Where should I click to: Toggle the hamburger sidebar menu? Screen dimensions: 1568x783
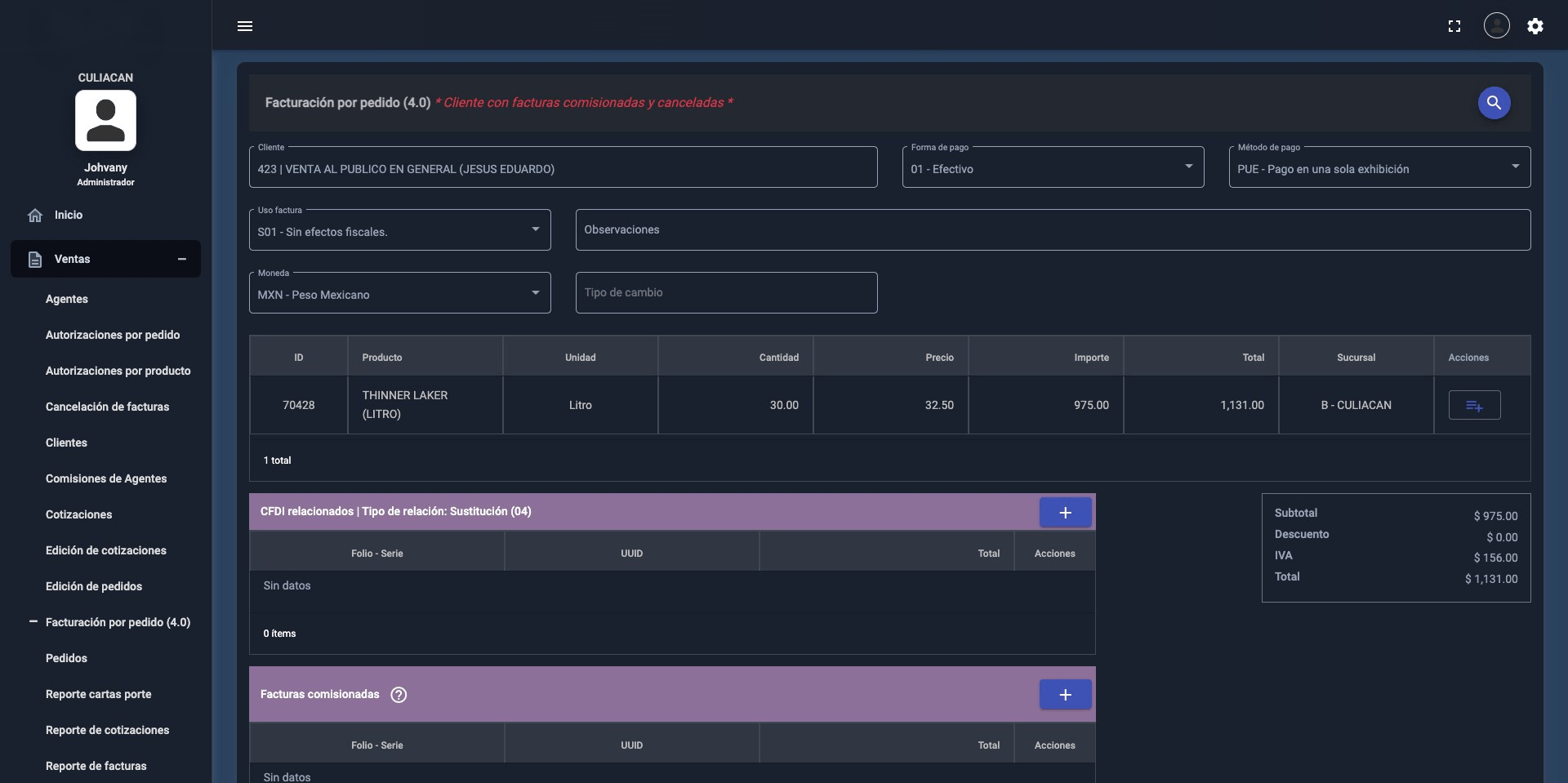(x=244, y=26)
